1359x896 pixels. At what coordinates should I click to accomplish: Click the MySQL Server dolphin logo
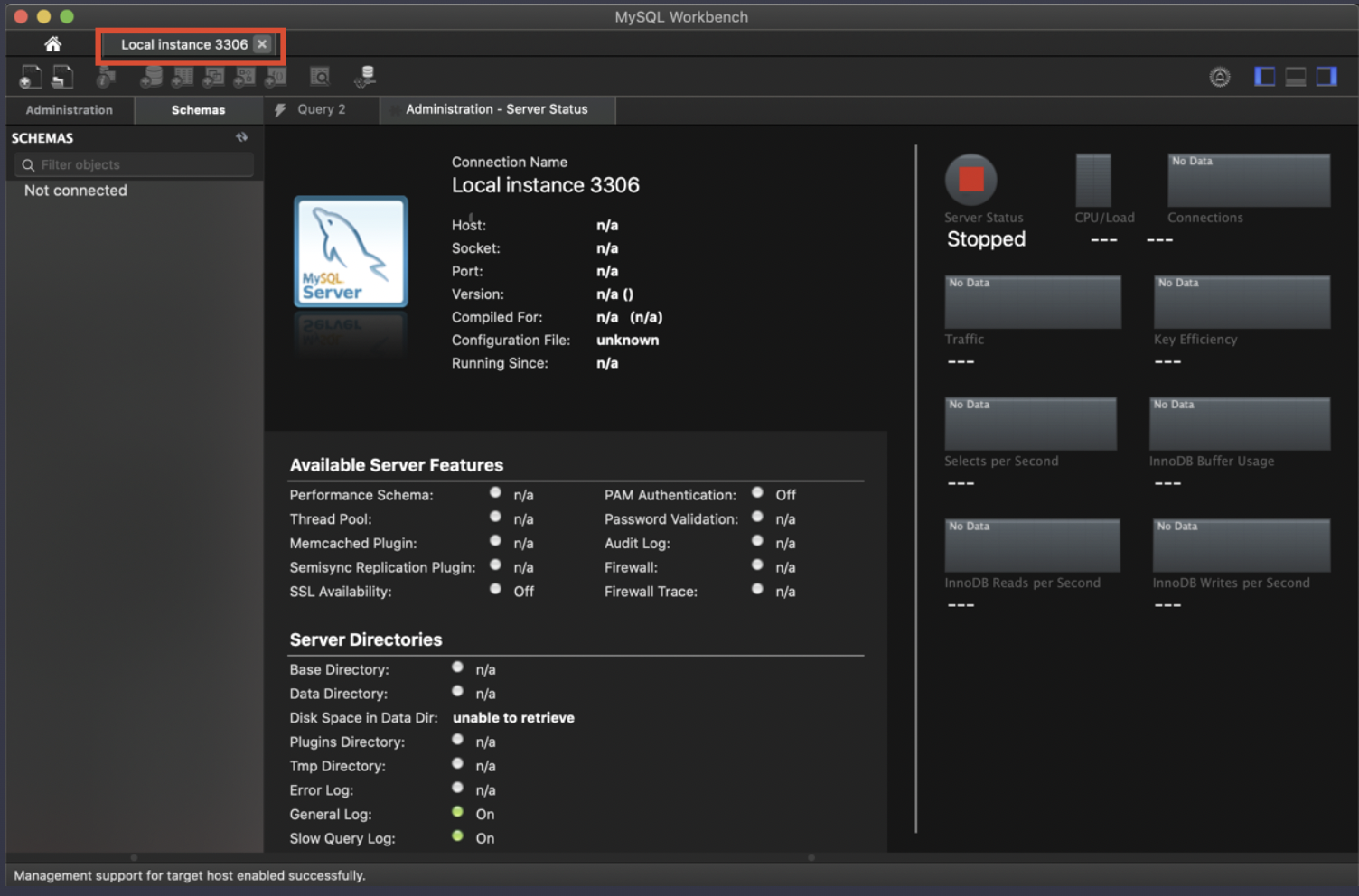click(x=351, y=251)
